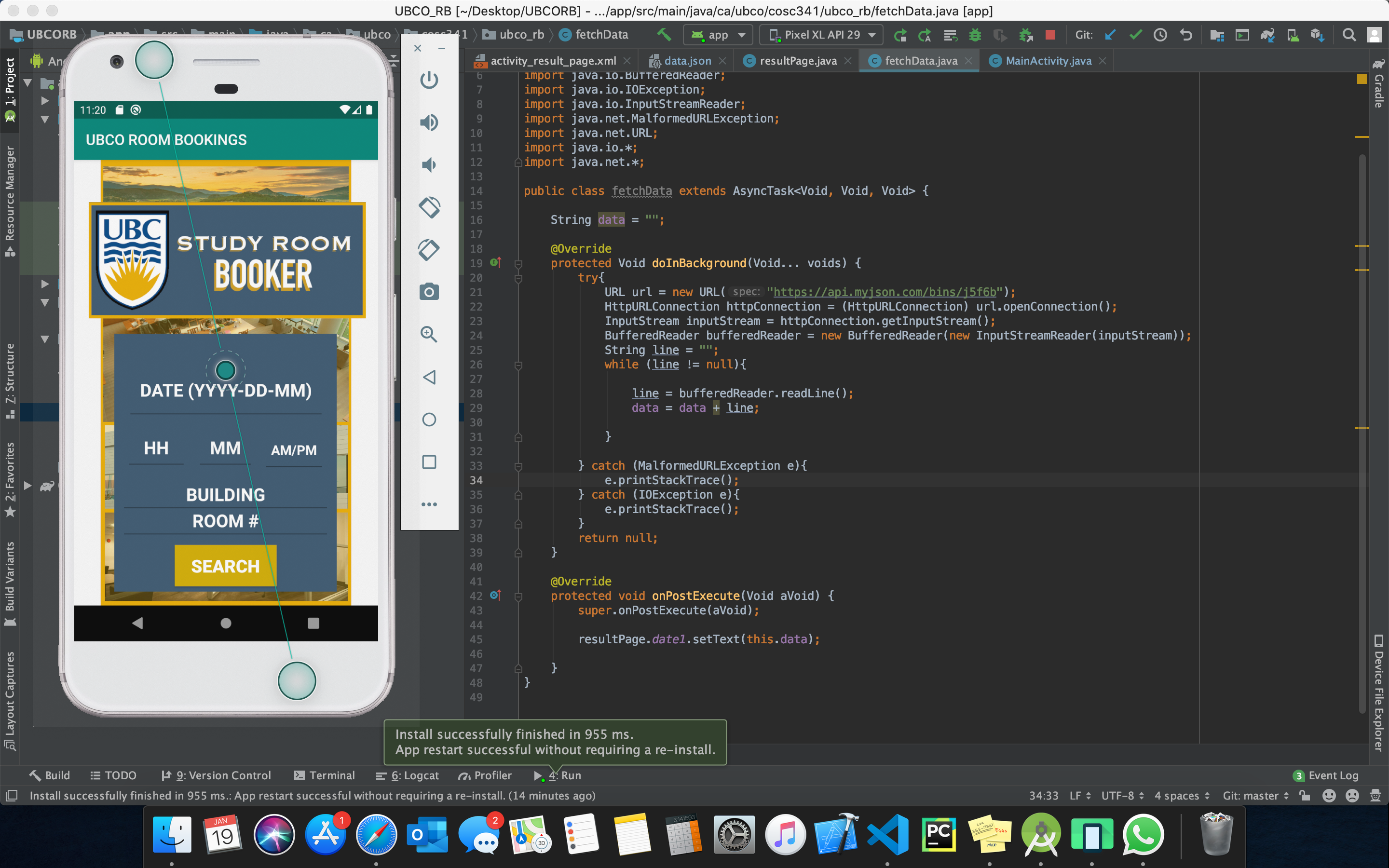The width and height of the screenshot is (1389, 868).
Task: Open the app run configuration dropdown
Action: pyautogui.click(x=718, y=35)
